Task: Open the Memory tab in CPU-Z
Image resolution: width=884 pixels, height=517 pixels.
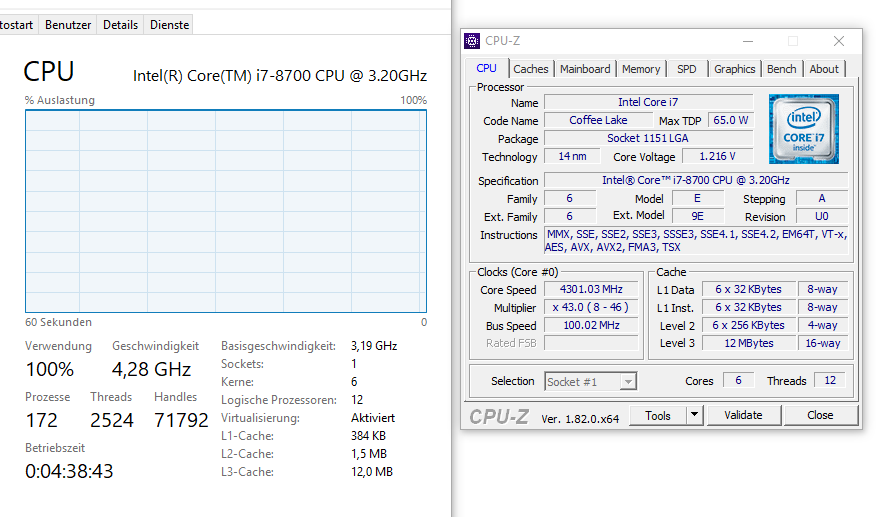Action: [641, 69]
